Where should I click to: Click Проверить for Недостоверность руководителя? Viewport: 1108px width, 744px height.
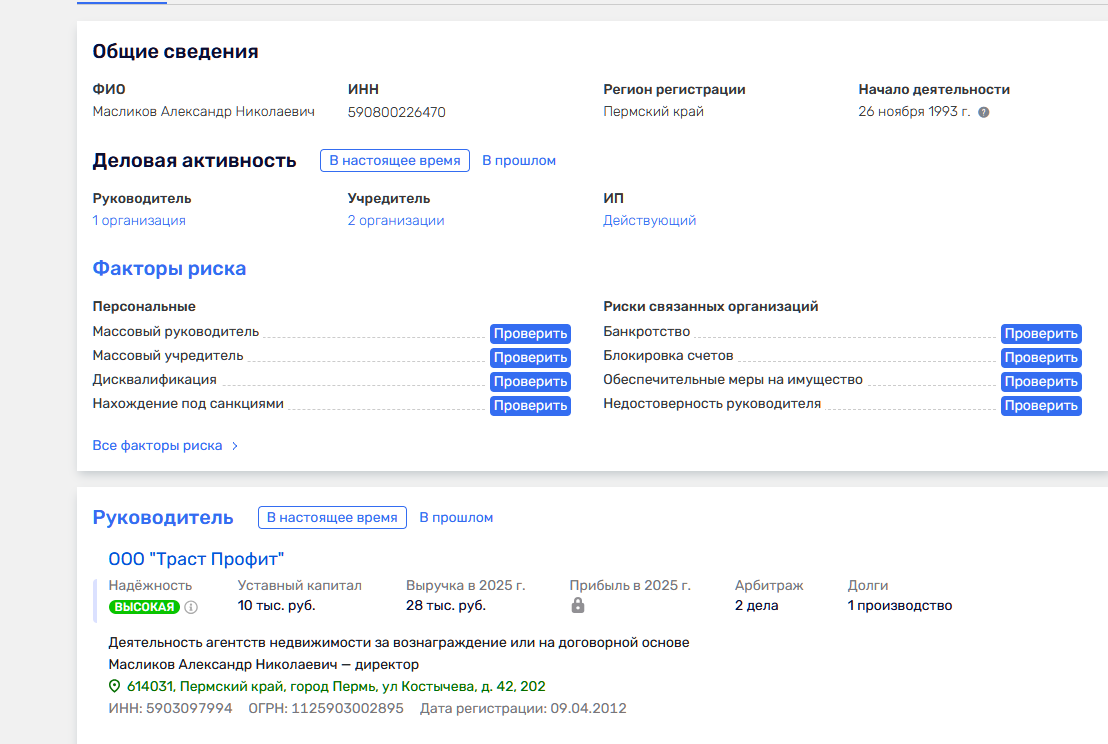click(x=1041, y=405)
